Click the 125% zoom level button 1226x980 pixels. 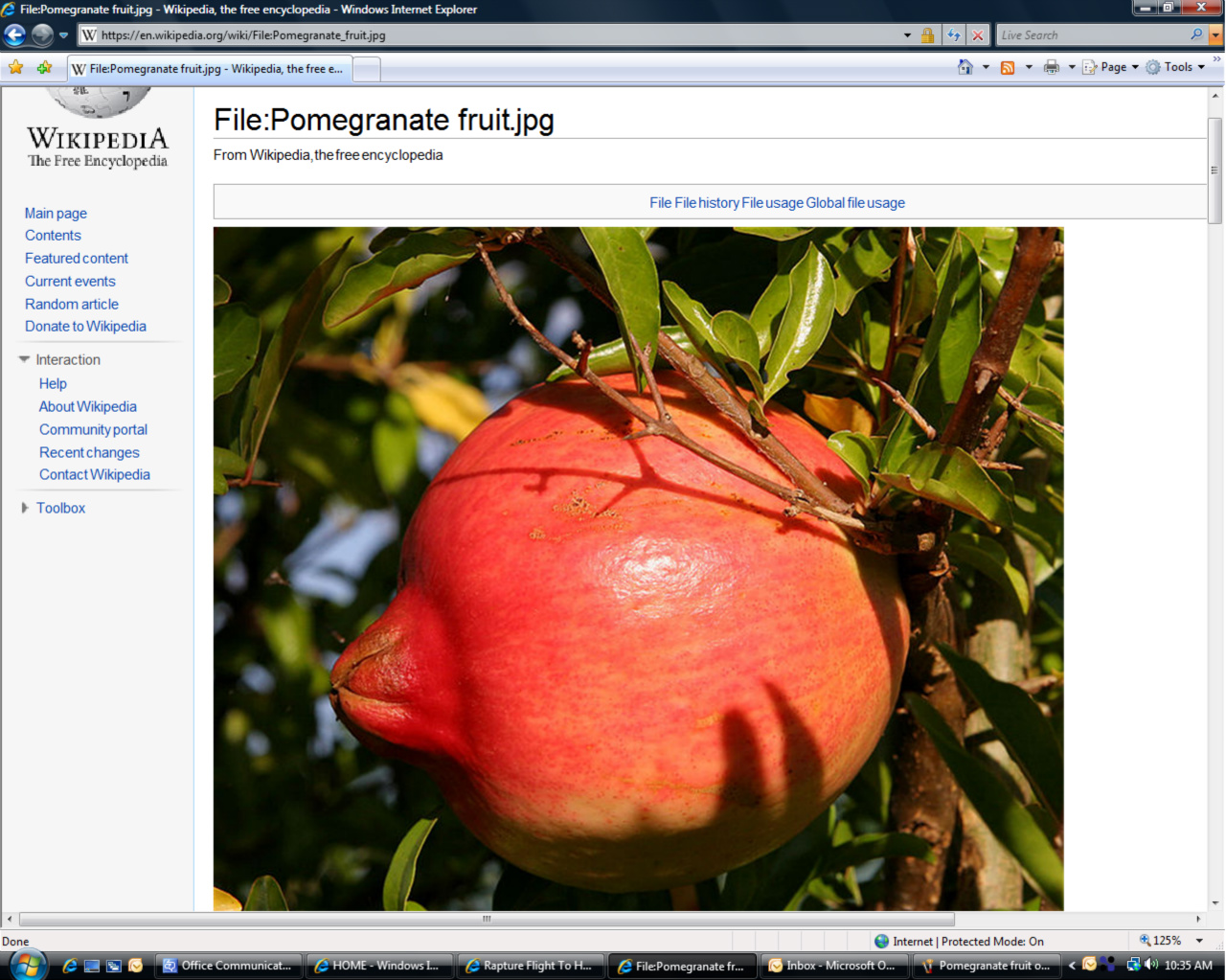point(1160,941)
